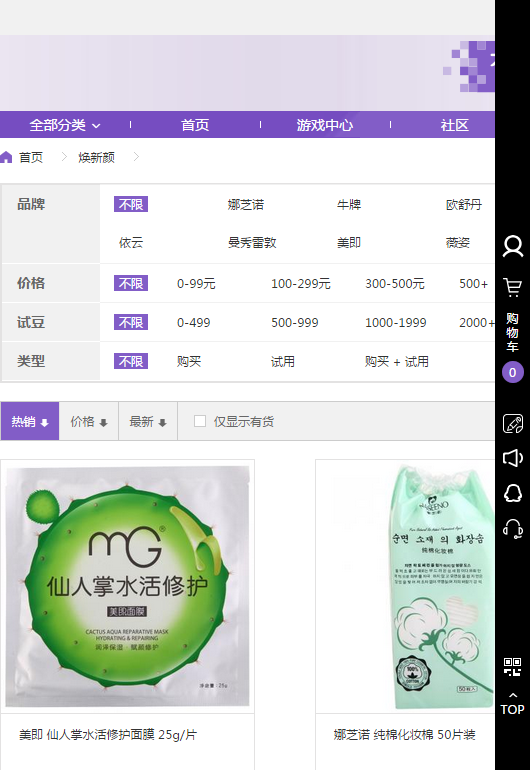Filter 试豆 range 500-999
The height and width of the screenshot is (770, 530).
295,322
